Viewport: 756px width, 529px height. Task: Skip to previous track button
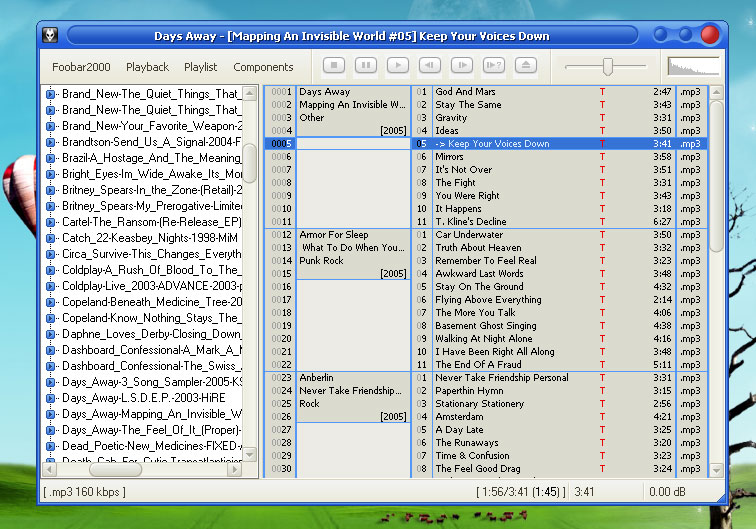(x=430, y=66)
